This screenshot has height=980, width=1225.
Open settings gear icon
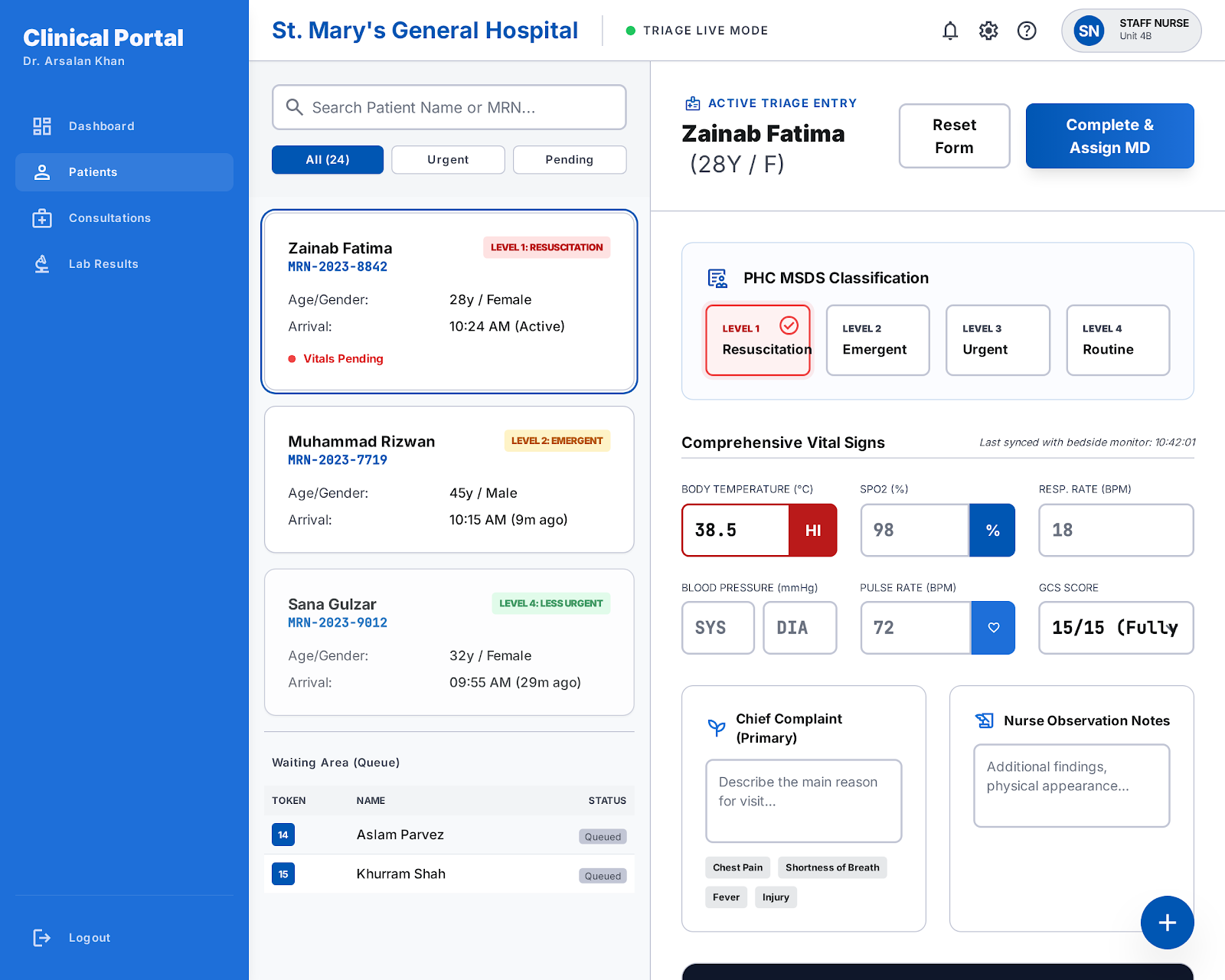pyautogui.click(x=988, y=31)
